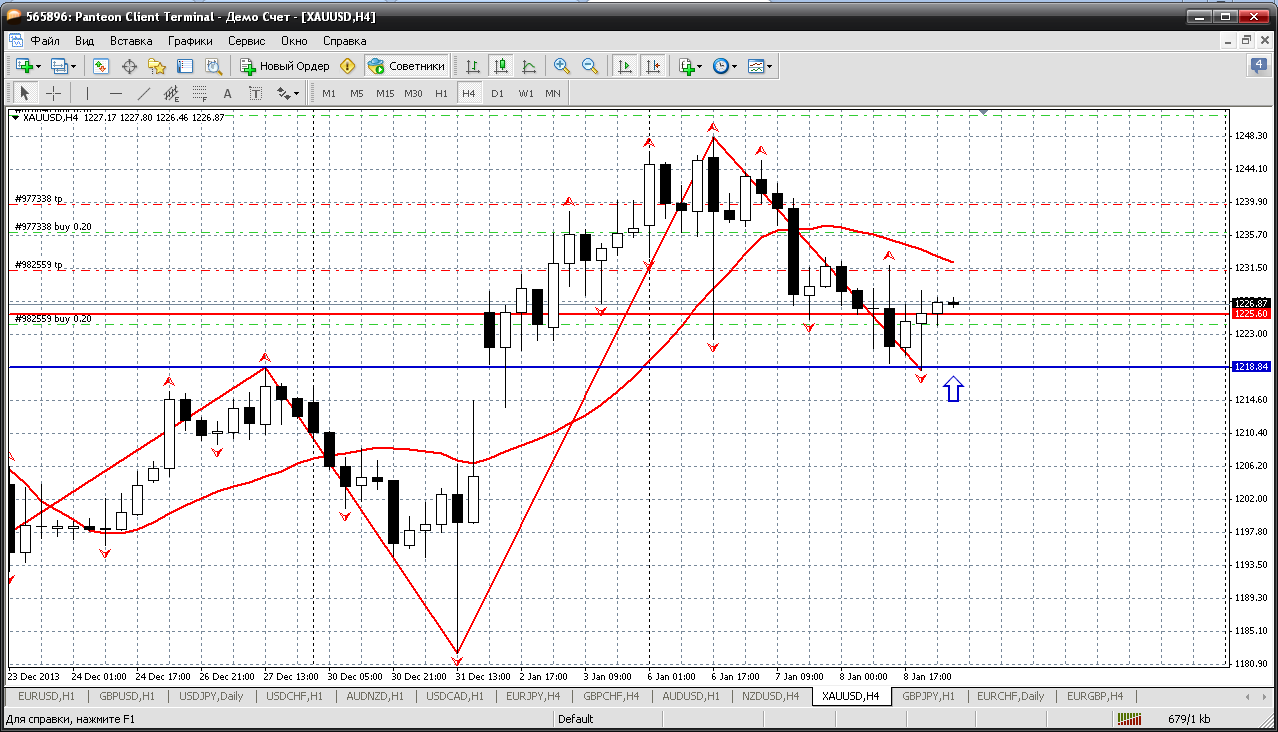The height and width of the screenshot is (732, 1278).
Task: Open the Окно menu
Action: point(294,41)
